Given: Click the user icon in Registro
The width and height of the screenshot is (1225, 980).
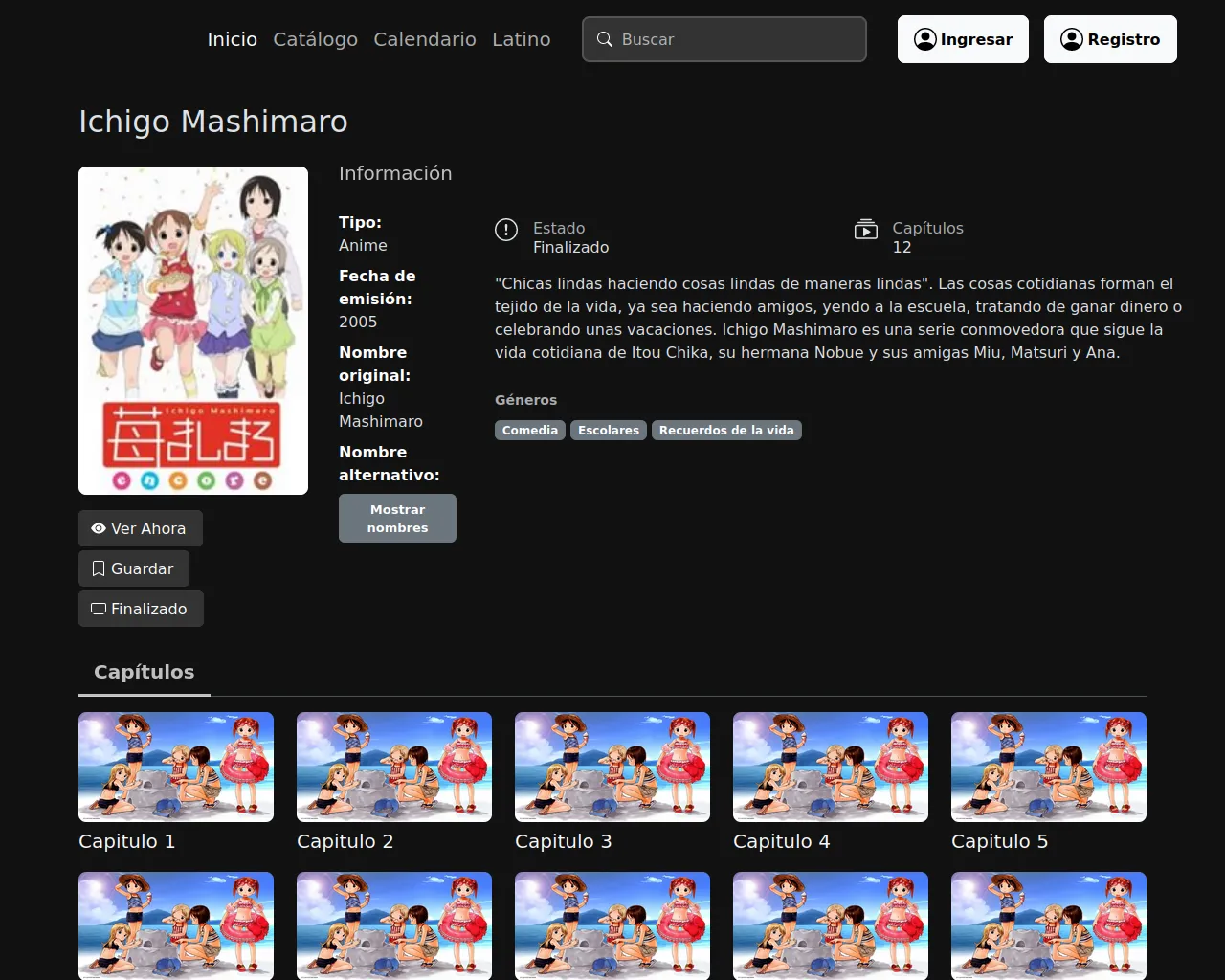Looking at the screenshot, I should pos(1072,39).
